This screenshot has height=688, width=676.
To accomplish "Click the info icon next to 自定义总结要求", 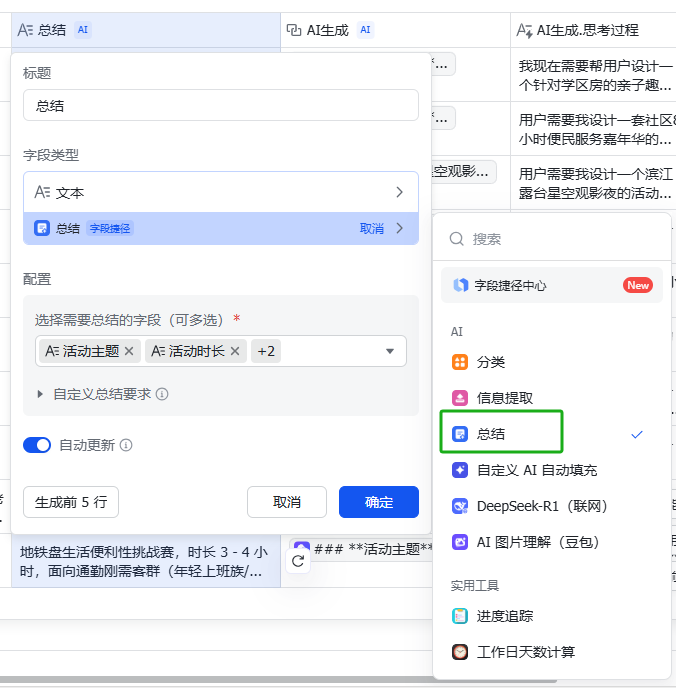I will pos(162,394).
